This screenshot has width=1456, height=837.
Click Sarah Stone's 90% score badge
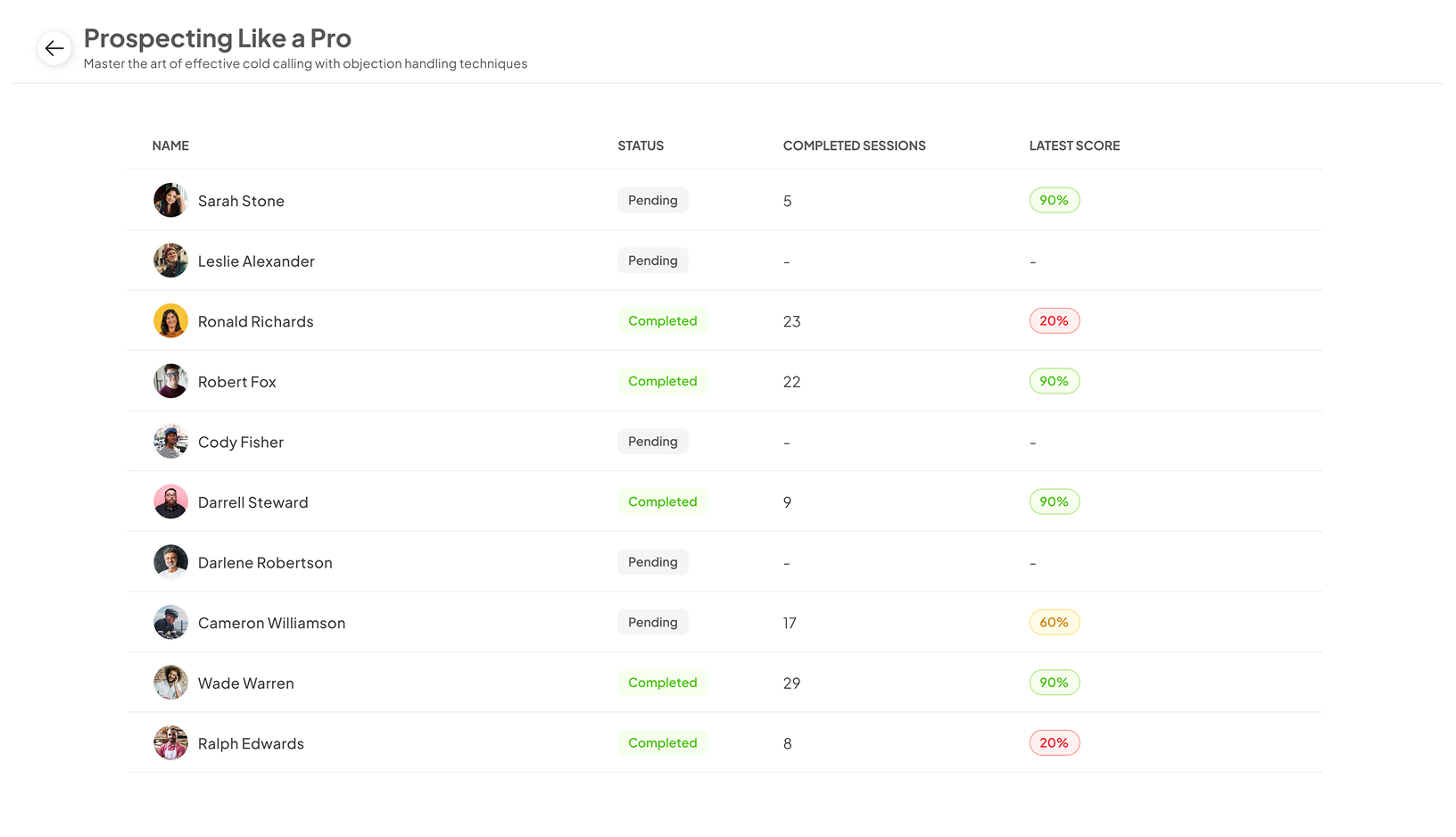click(x=1054, y=201)
